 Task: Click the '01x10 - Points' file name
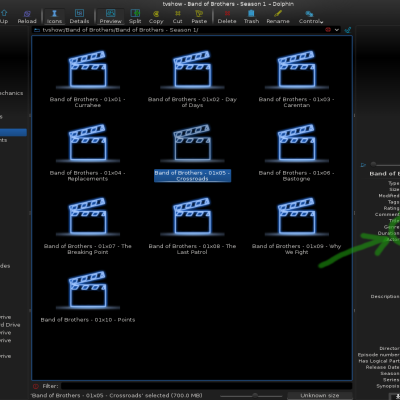(x=88, y=320)
